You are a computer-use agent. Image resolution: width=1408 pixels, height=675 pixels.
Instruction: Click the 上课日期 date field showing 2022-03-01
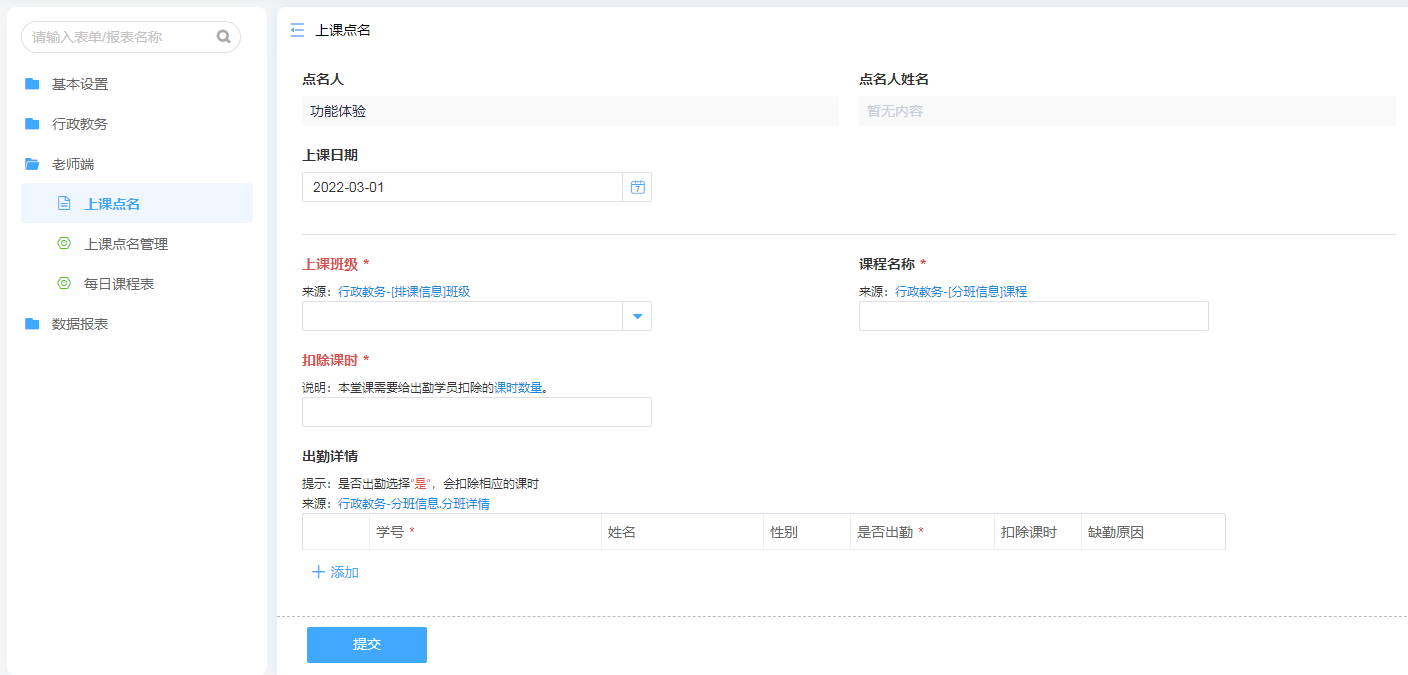point(461,187)
